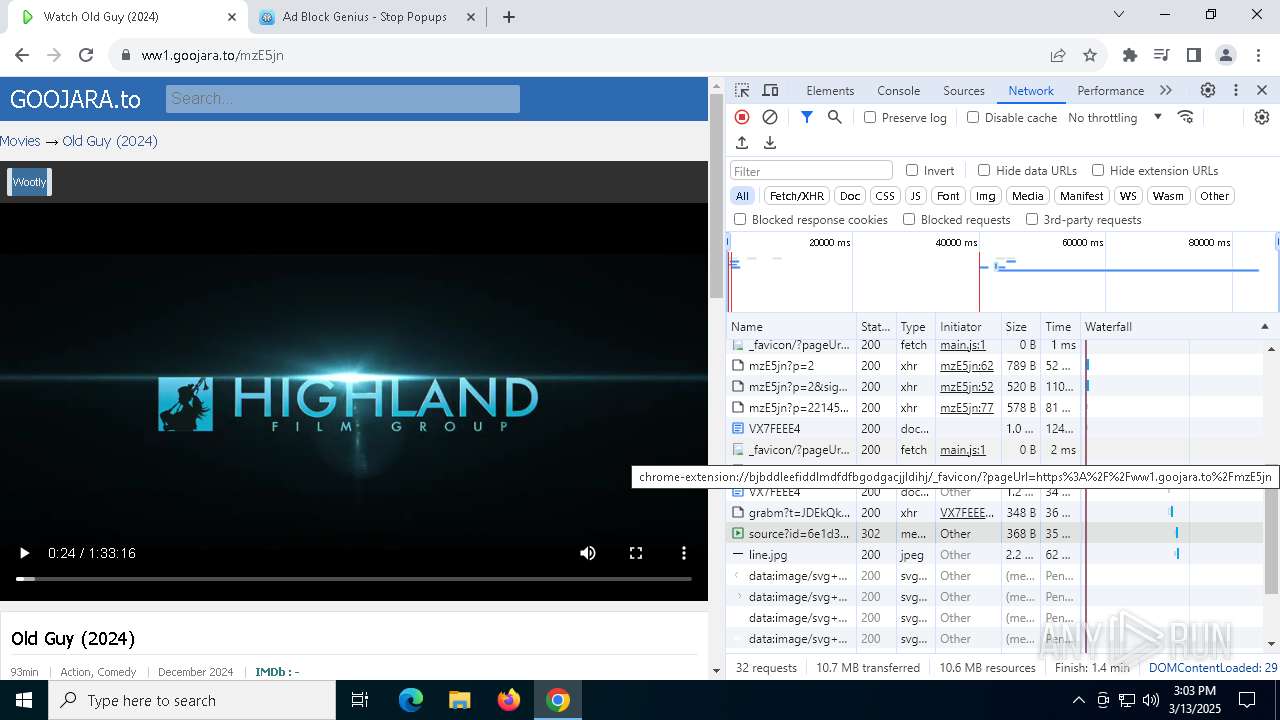The width and height of the screenshot is (1280, 720).
Task: Filter requests by Img
Action: (986, 196)
